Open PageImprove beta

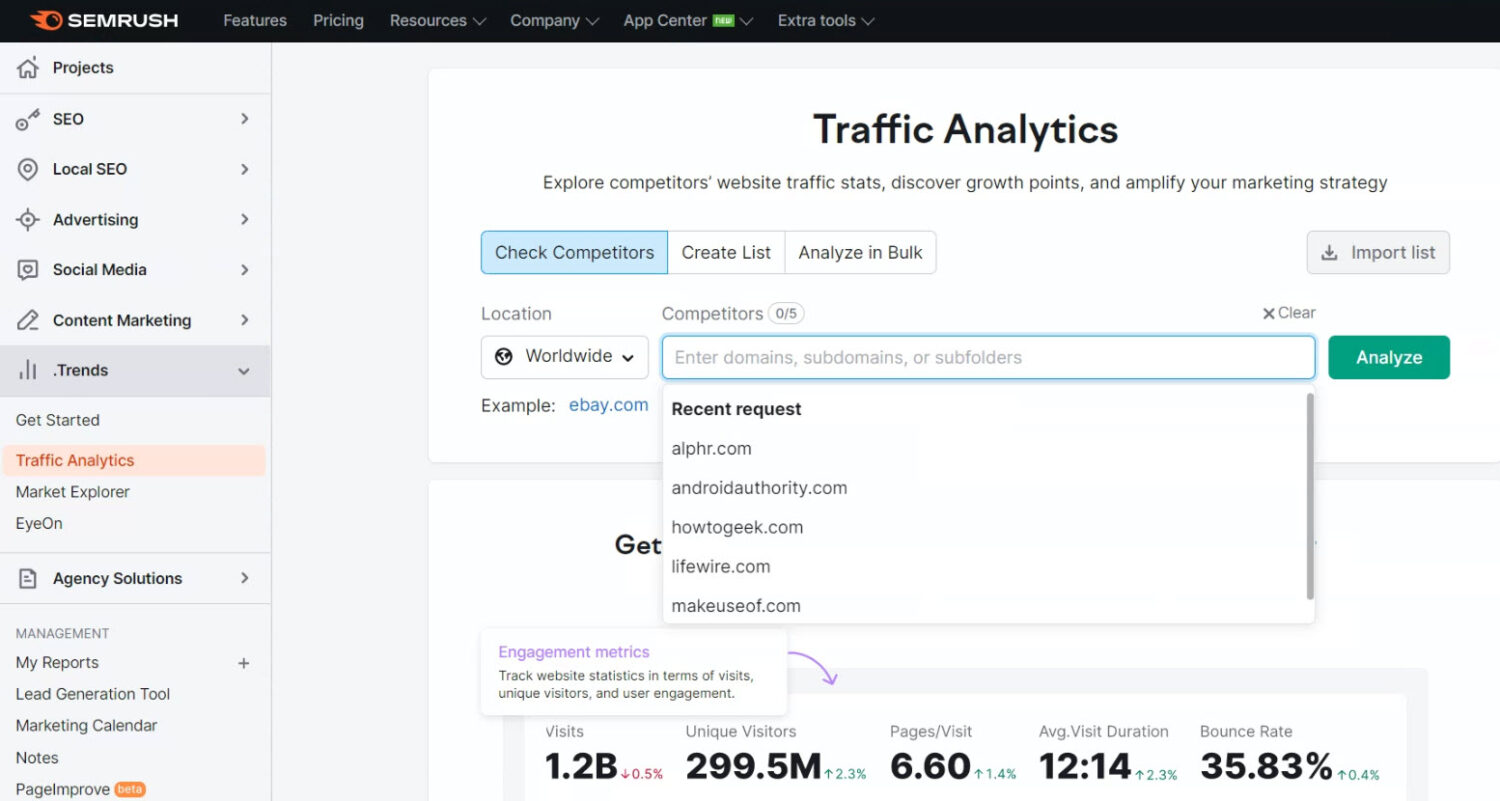point(80,789)
